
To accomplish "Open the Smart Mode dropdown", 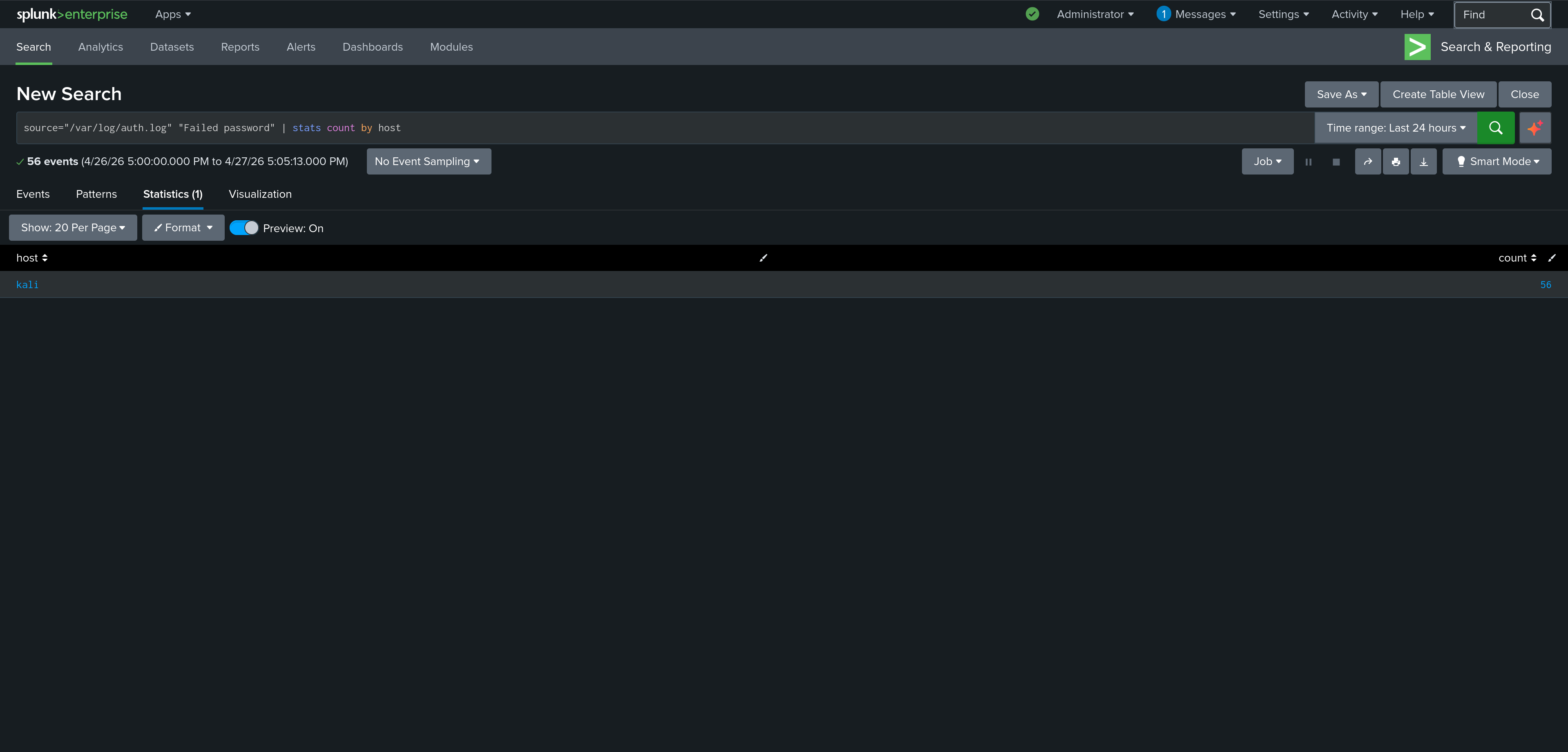I will coord(1497,161).
